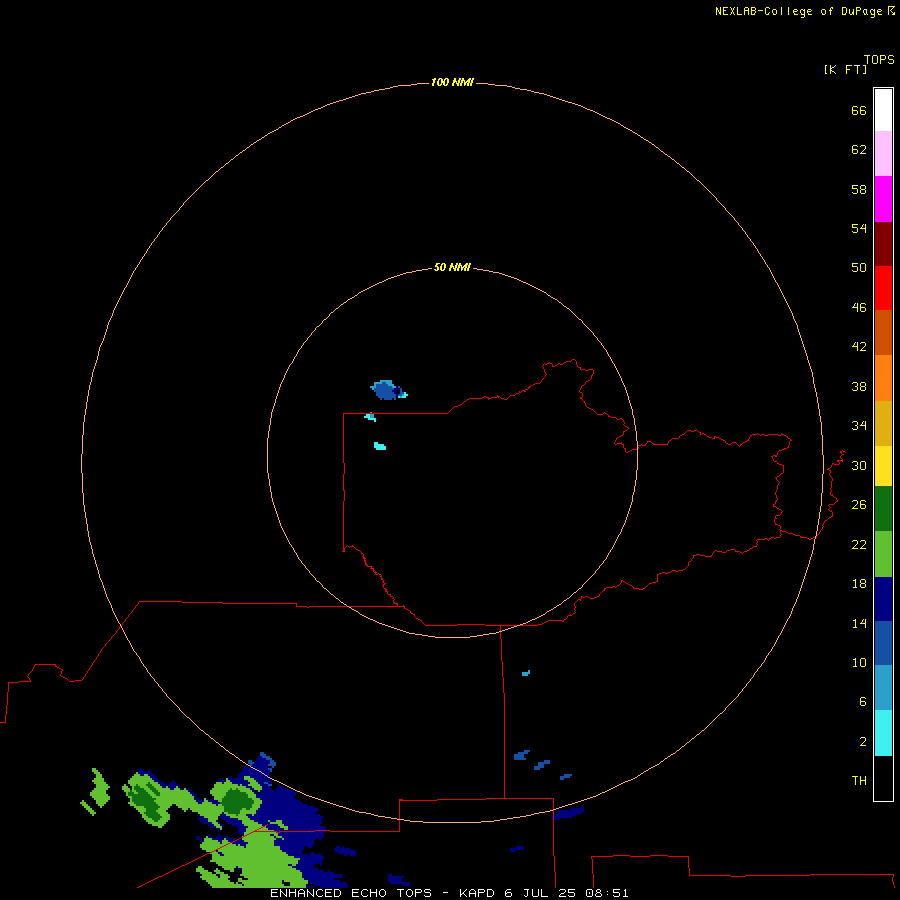Click the 14 legend value
900x900 pixels.
pyautogui.click(x=859, y=623)
